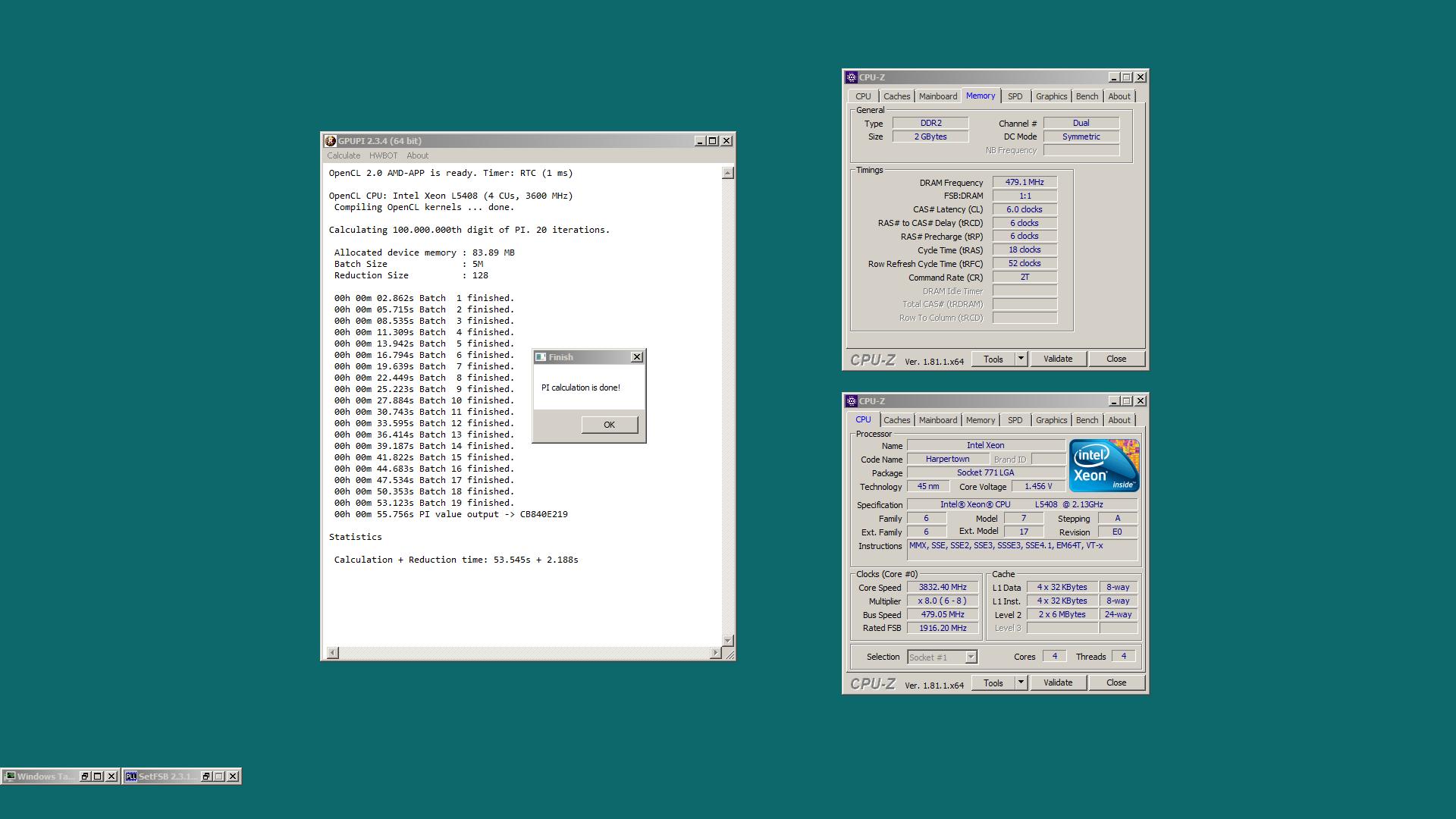Viewport: 1456px width, 819px height.
Task: Maximize the GPUPI window
Action: [713, 141]
